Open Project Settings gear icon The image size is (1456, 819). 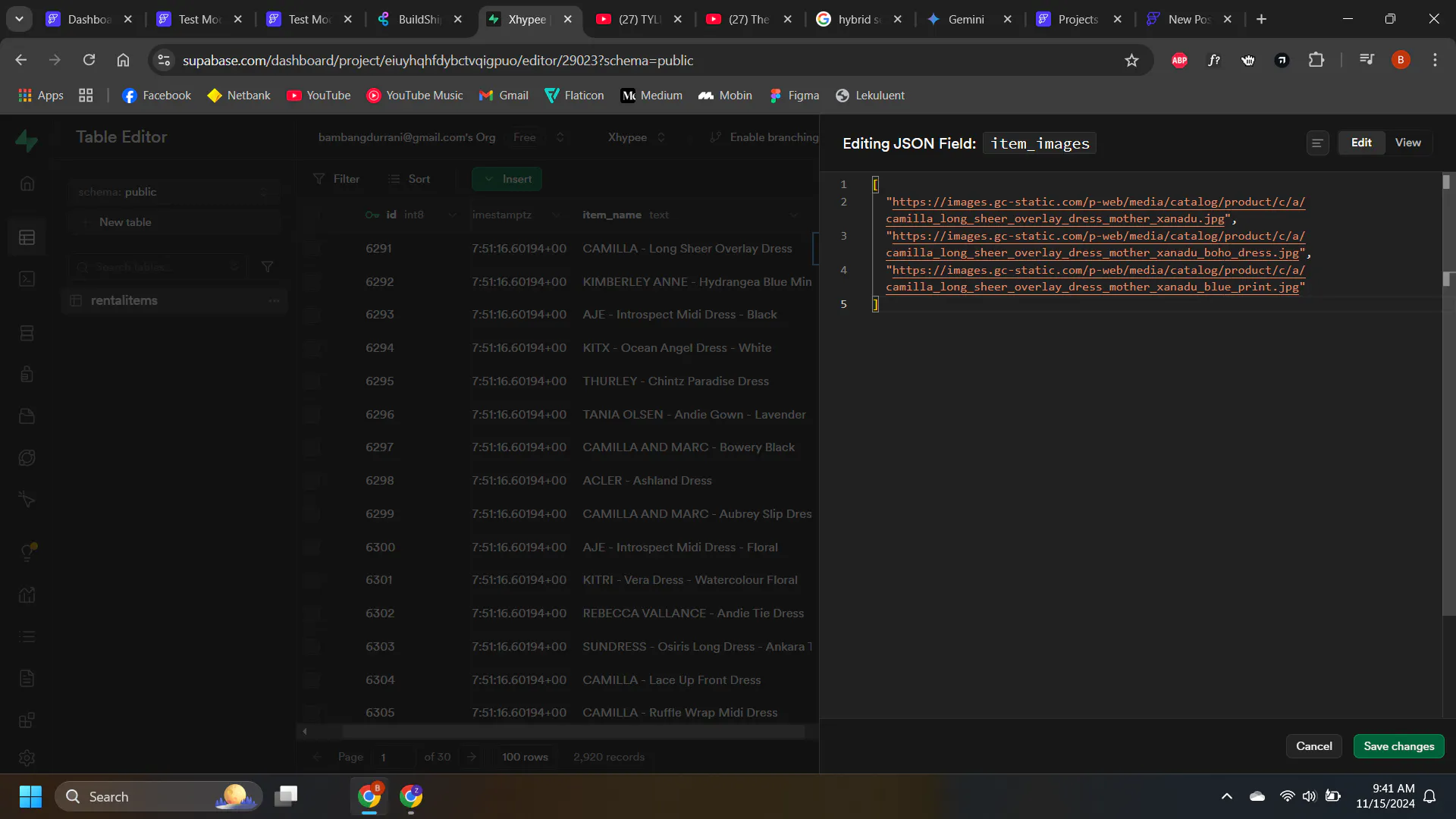pyautogui.click(x=27, y=758)
